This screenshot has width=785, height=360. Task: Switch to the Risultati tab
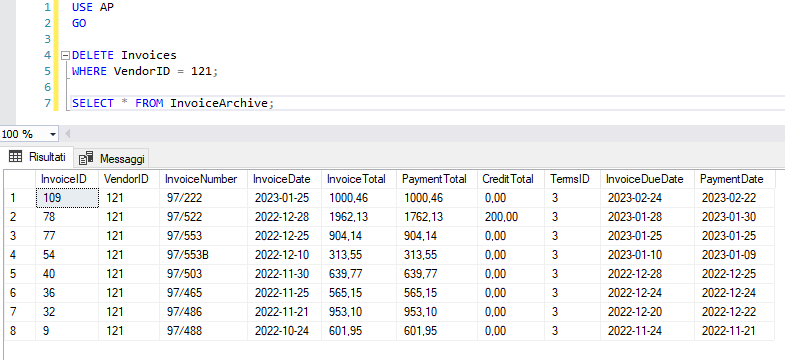coord(38,157)
